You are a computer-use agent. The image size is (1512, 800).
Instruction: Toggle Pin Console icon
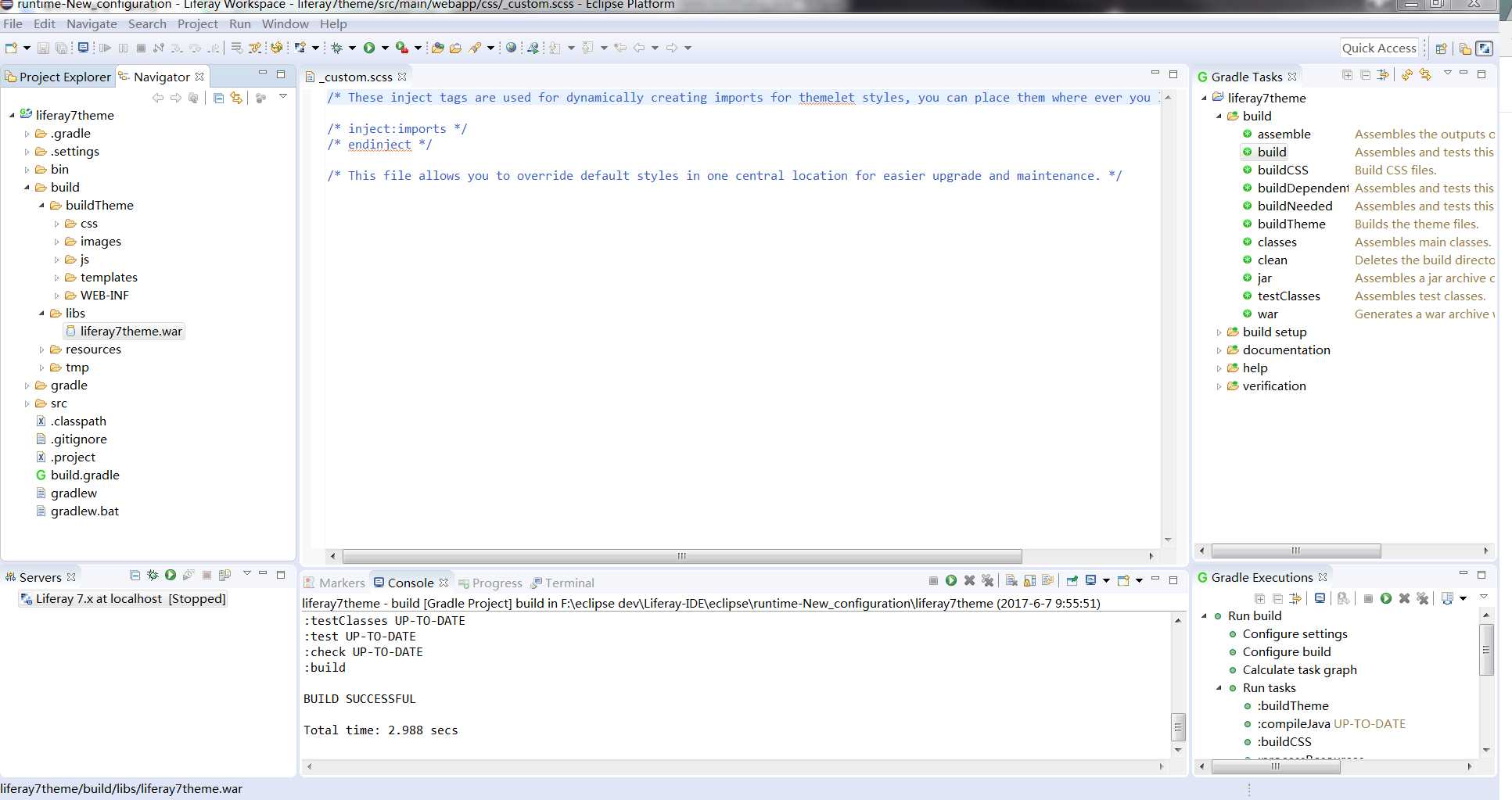coord(1072,580)
